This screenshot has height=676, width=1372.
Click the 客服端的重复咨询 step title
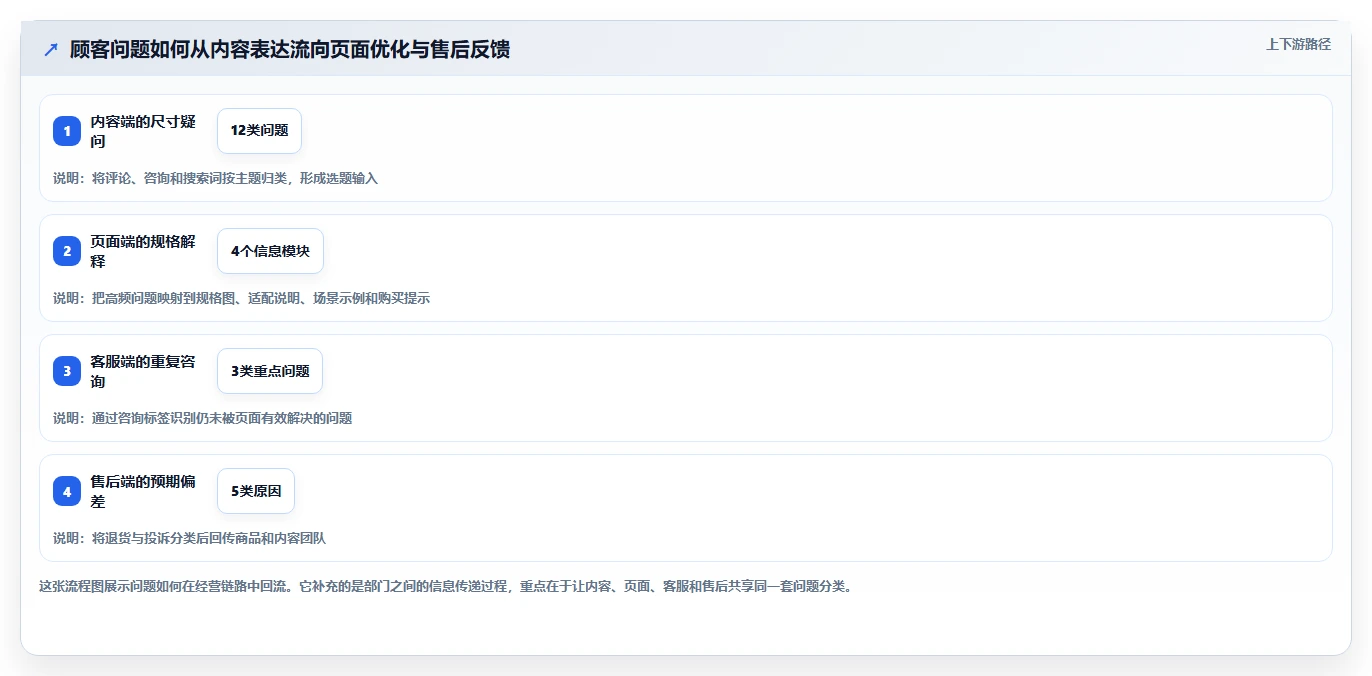(143, 371)
